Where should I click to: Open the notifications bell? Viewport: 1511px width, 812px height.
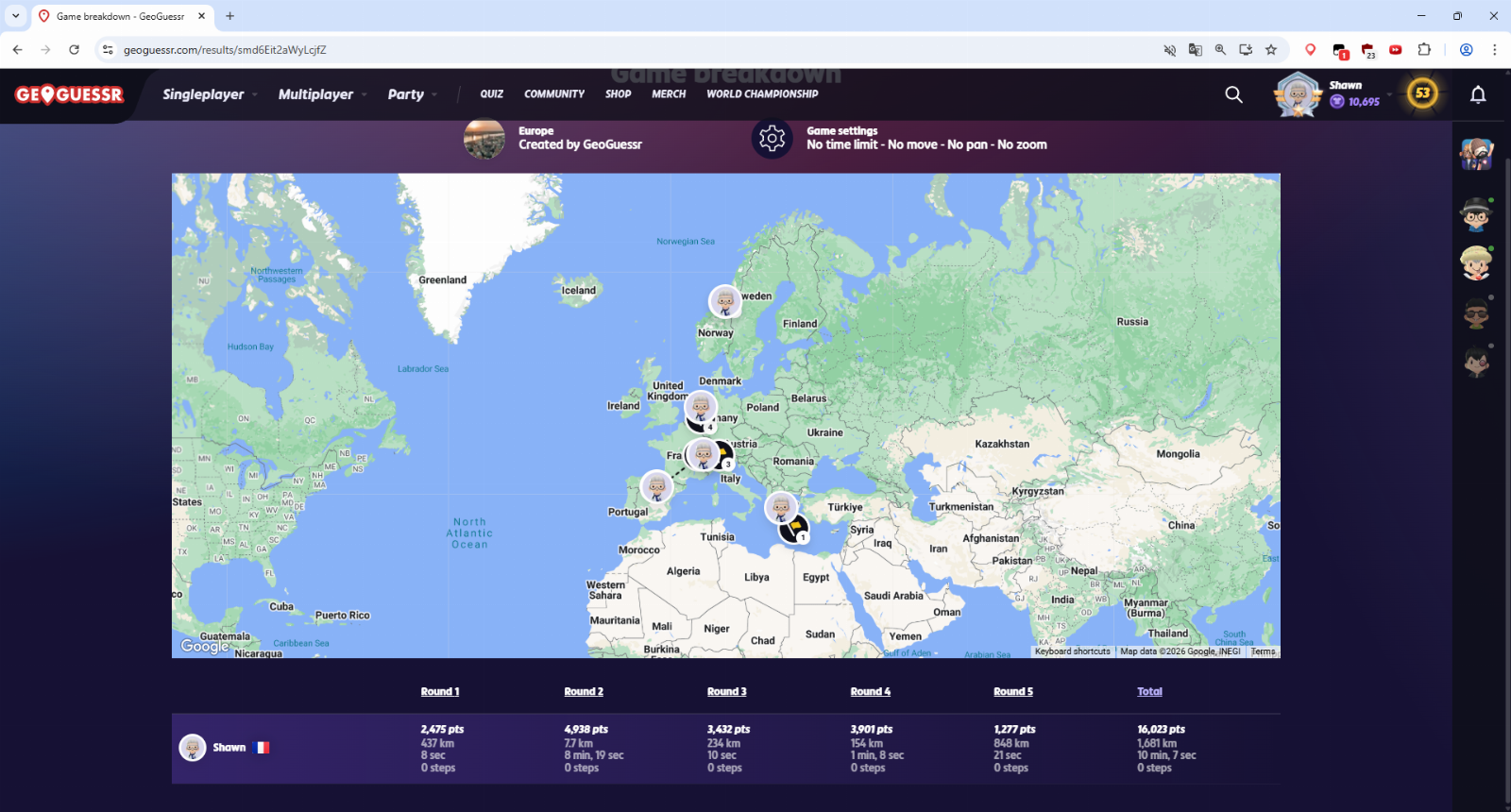point(1478,94)
